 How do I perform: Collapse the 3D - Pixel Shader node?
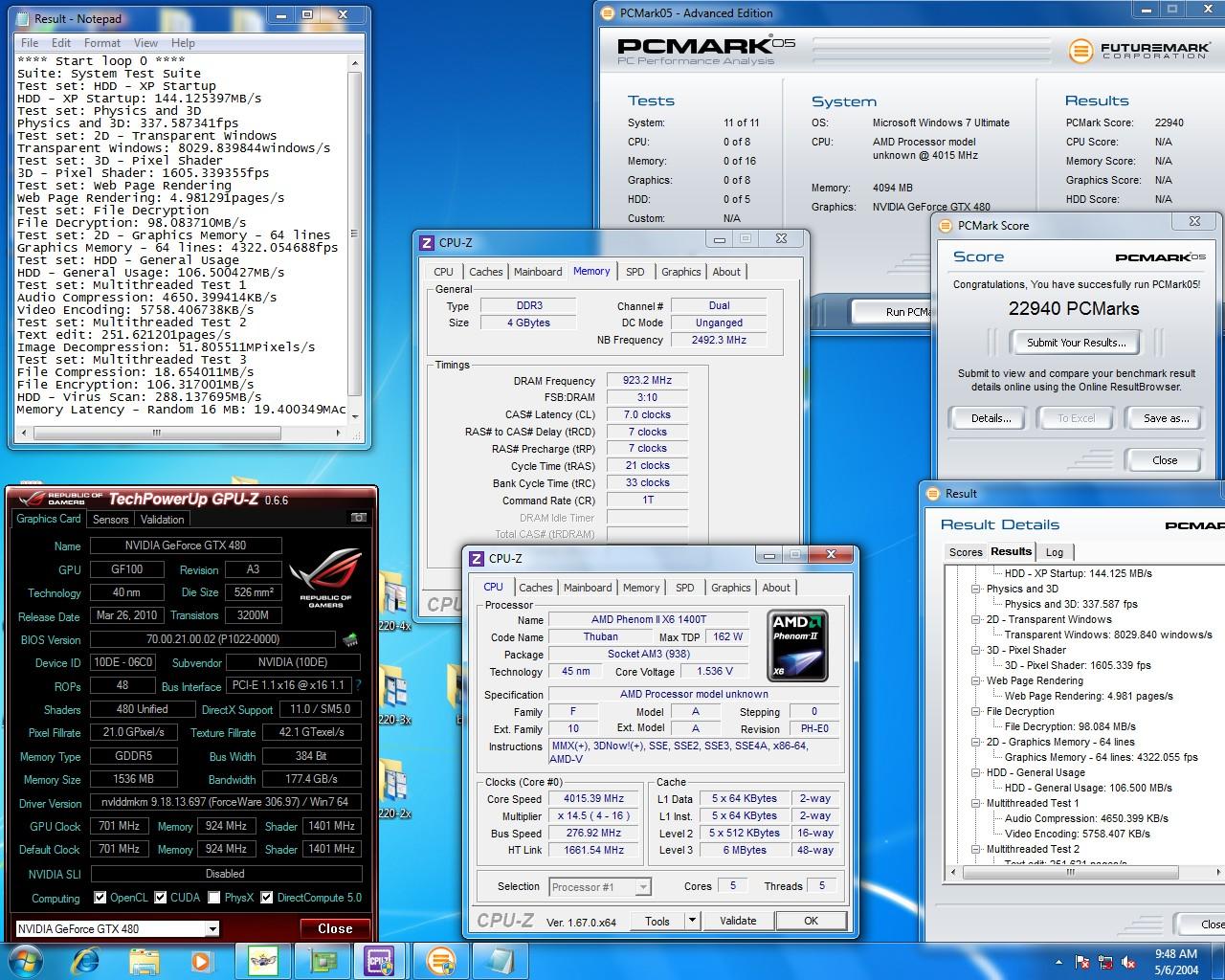976,650
